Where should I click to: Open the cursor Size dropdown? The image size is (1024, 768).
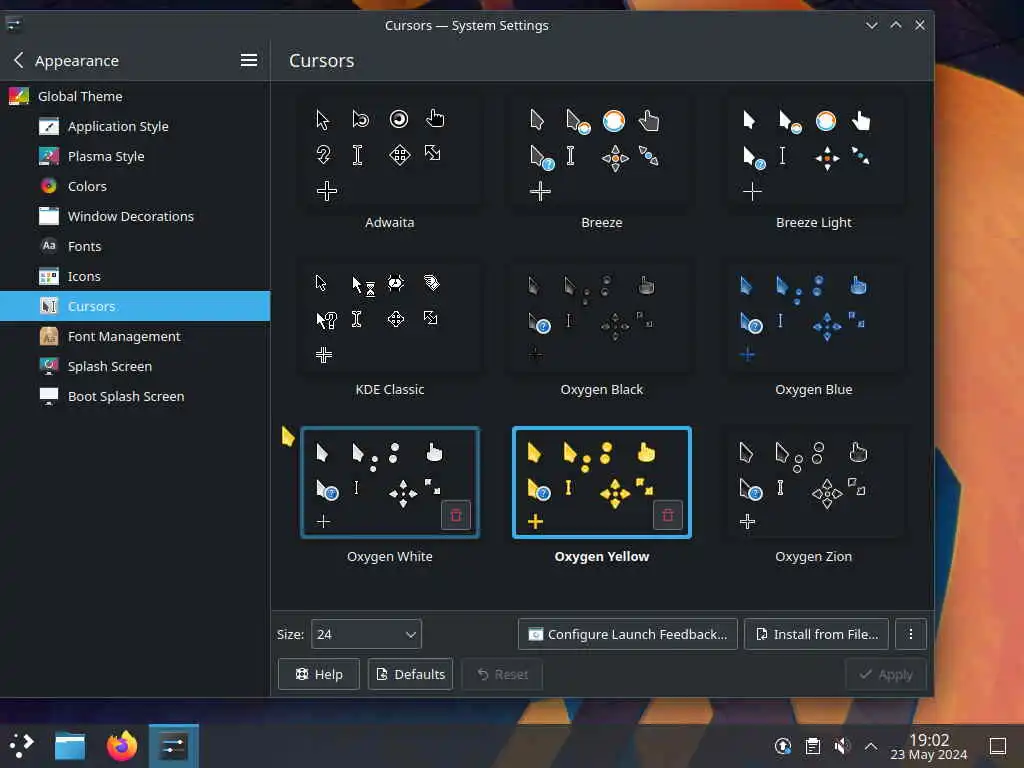point(366,634)
